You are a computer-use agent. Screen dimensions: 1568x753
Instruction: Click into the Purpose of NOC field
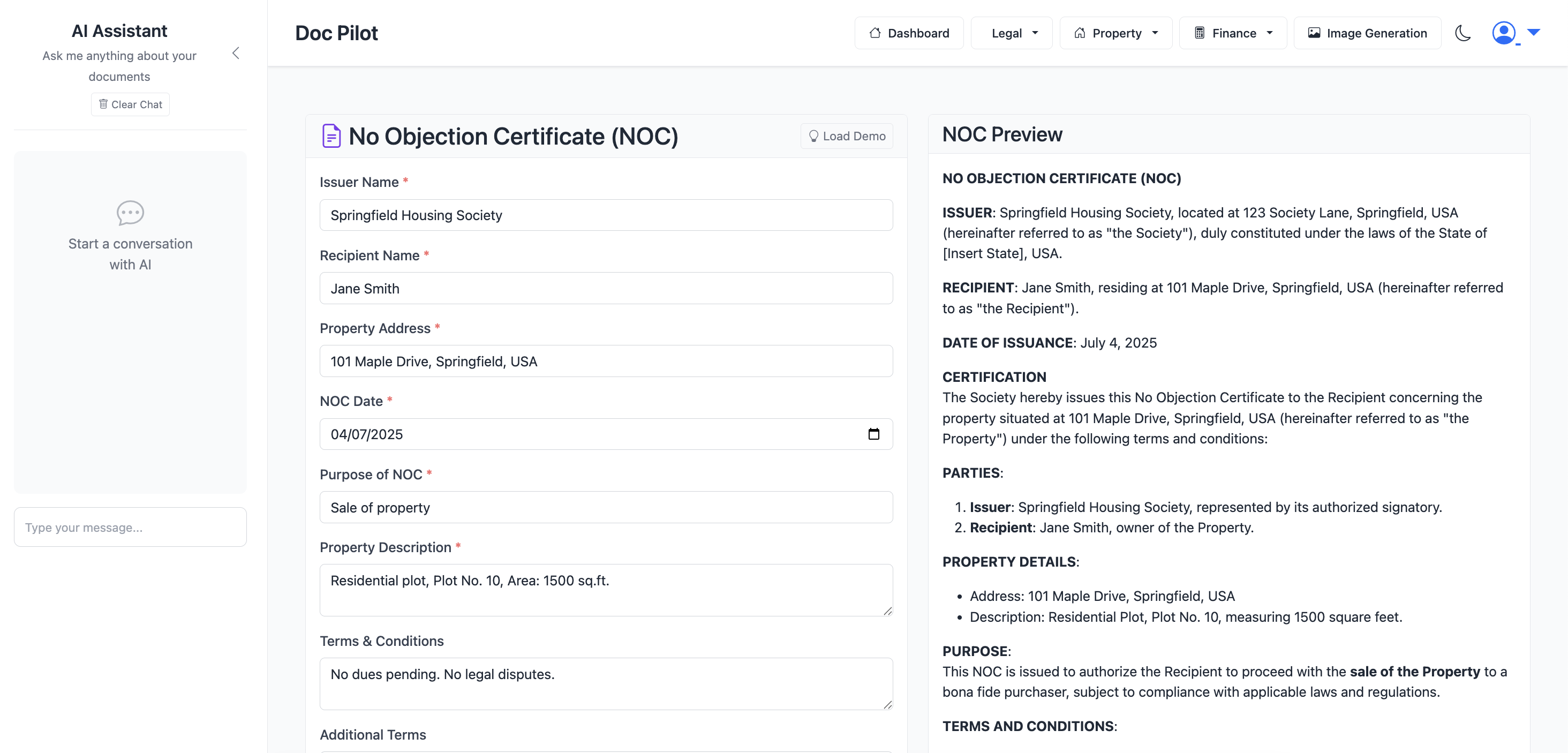(606, 507)
